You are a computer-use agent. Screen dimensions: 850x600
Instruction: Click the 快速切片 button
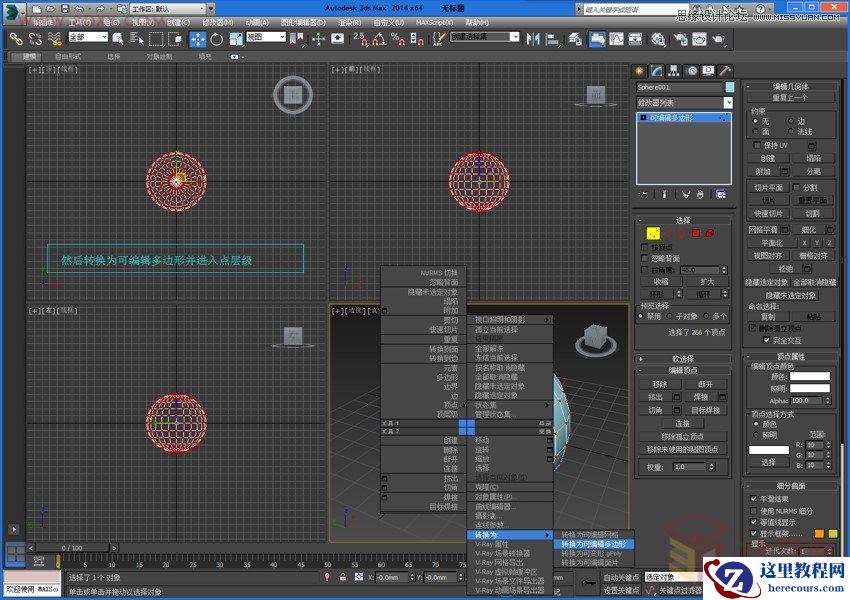767,213
